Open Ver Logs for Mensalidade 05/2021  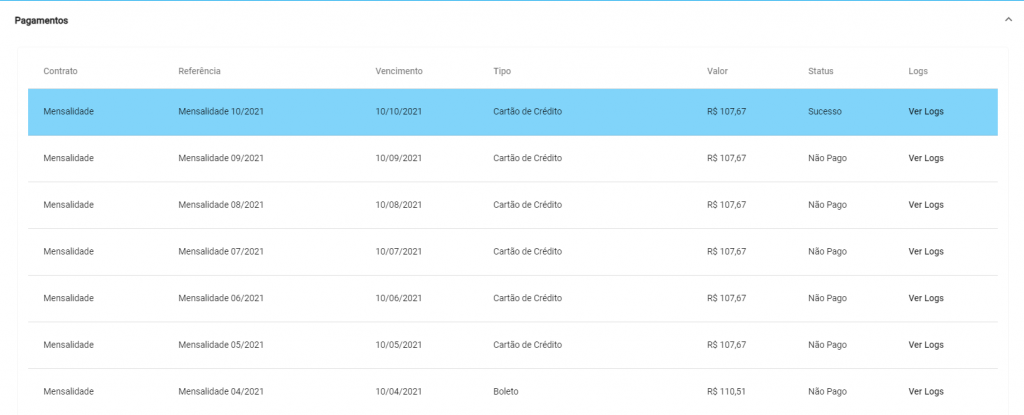pos(925,345)
